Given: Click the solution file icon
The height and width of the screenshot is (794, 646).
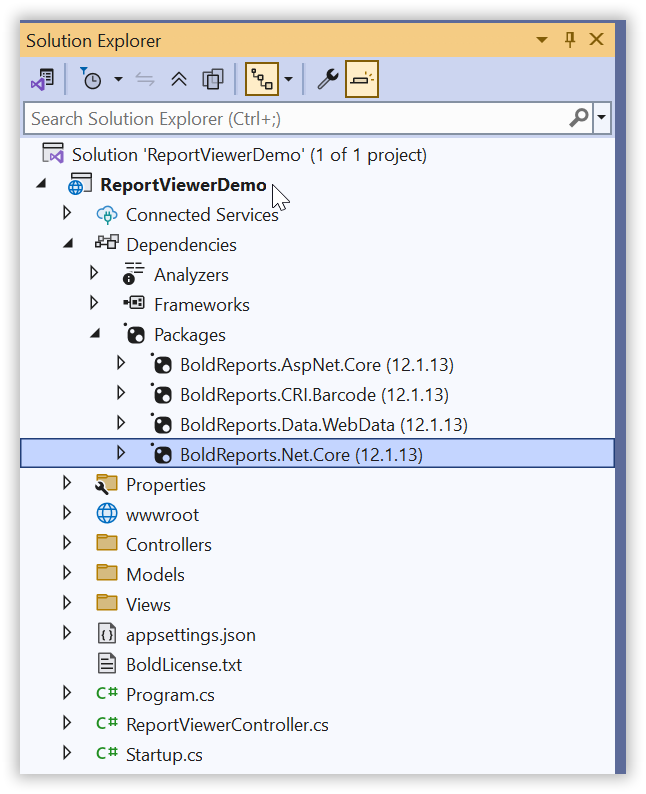Looking at the screenshot, I should click(x=53, y=153).
